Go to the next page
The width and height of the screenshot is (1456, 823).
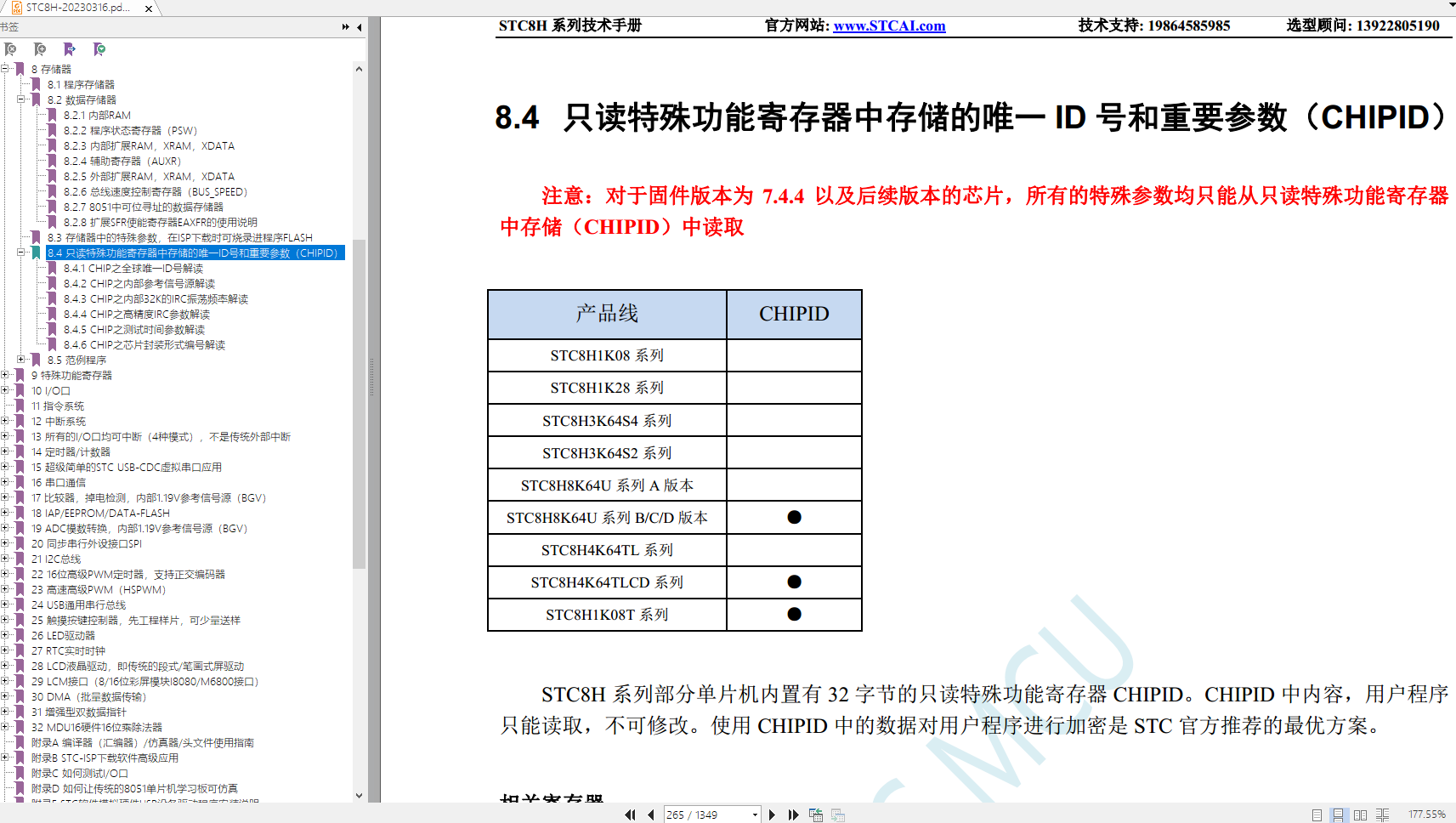772,814
